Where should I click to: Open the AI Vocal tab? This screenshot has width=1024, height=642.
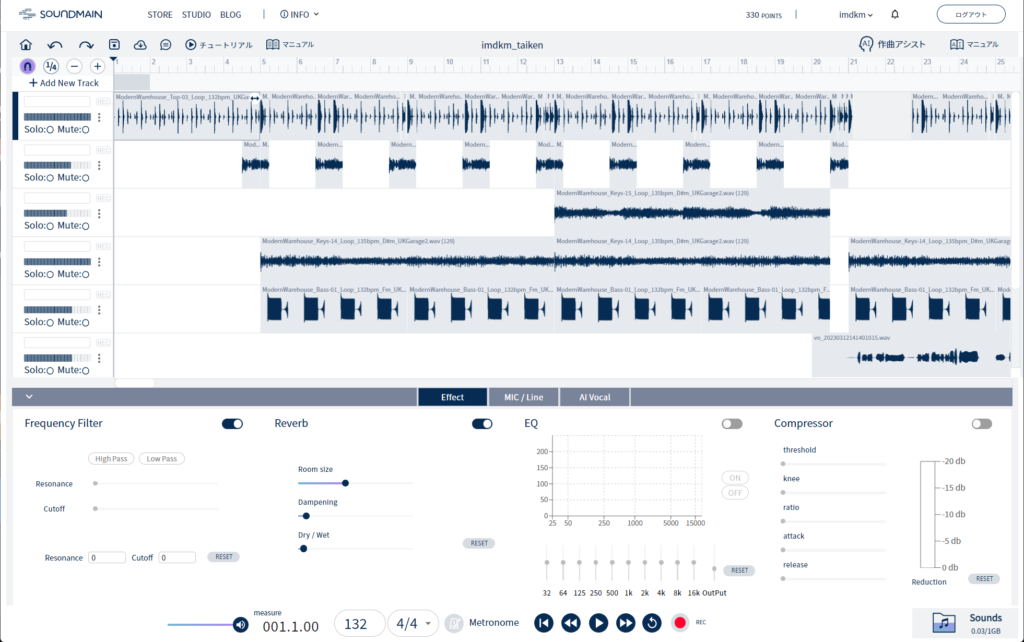click(595, 397)
